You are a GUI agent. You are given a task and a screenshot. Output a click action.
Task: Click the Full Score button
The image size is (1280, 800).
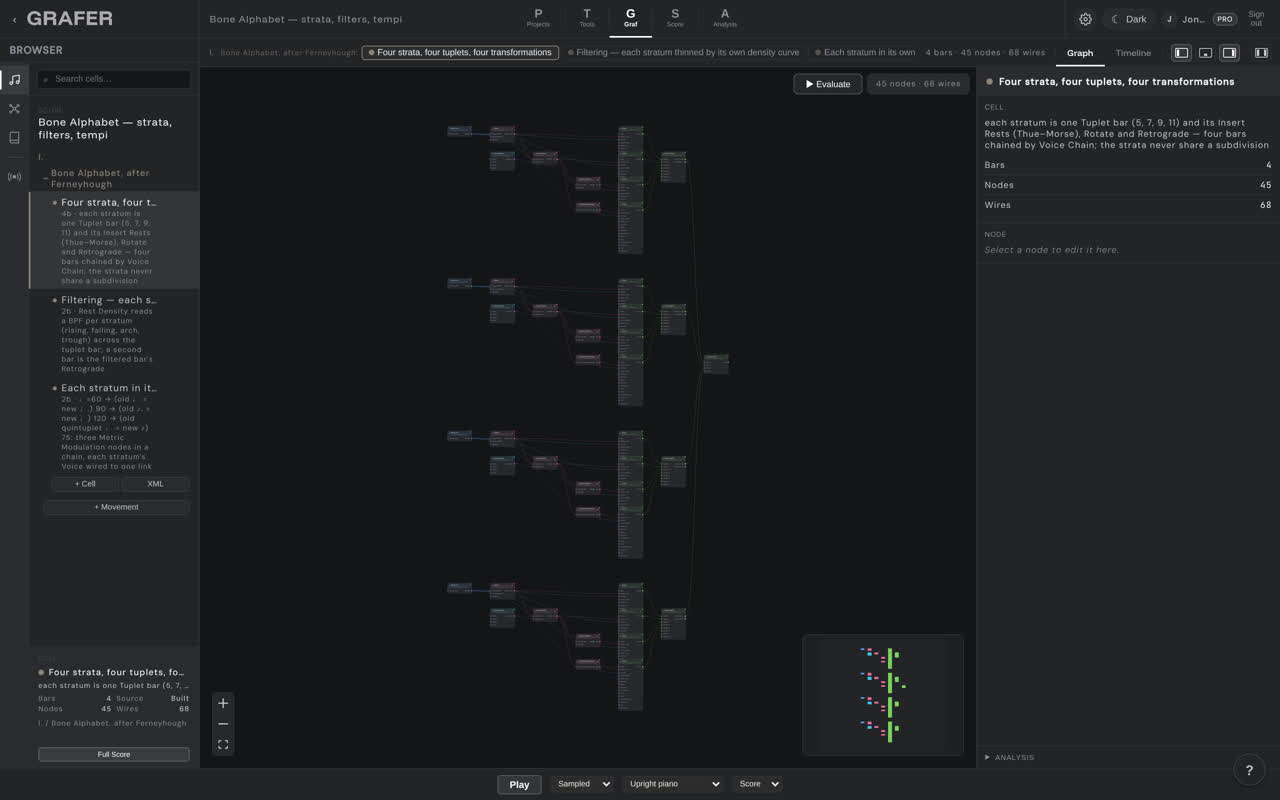tap(114, 754)
